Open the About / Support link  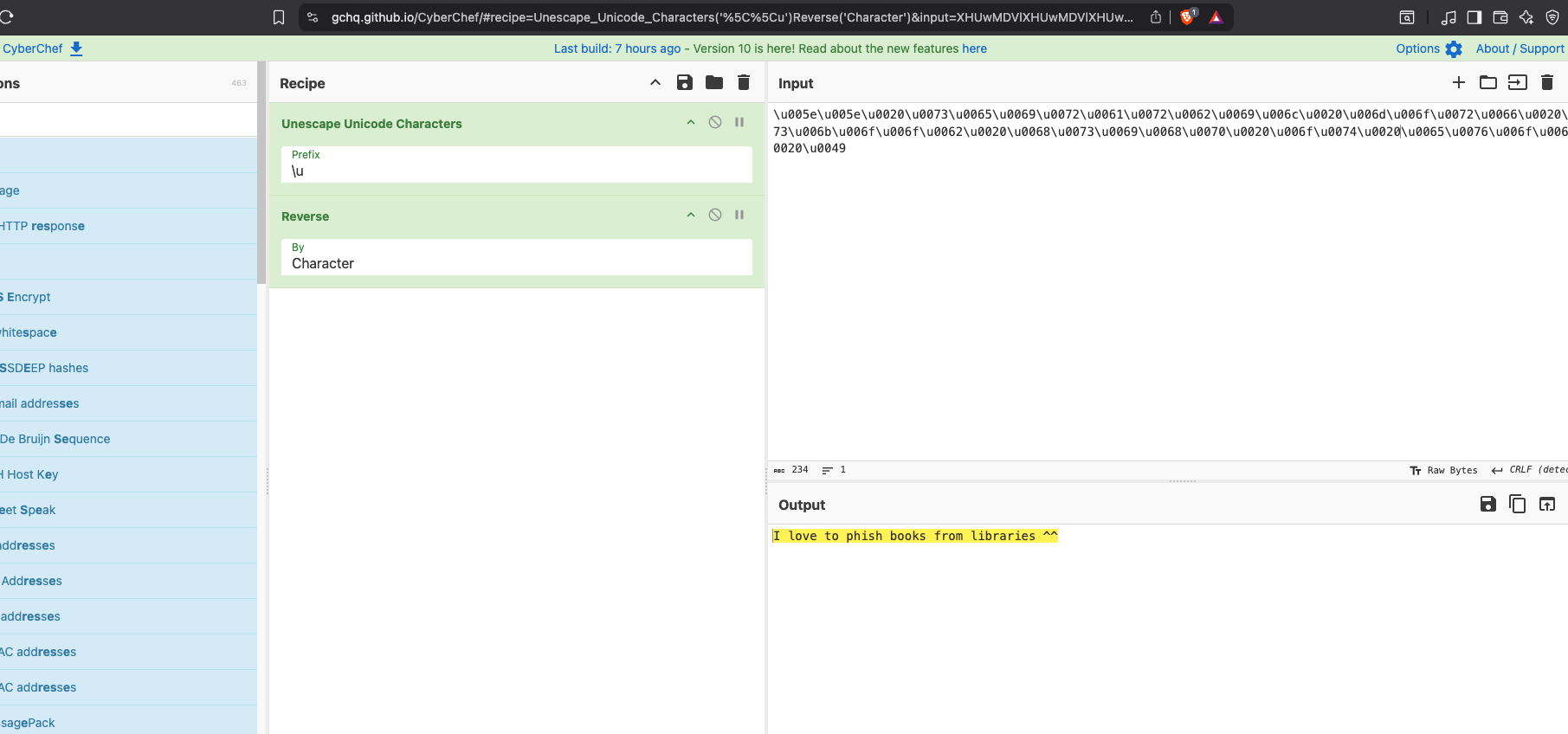(1520, 48)
